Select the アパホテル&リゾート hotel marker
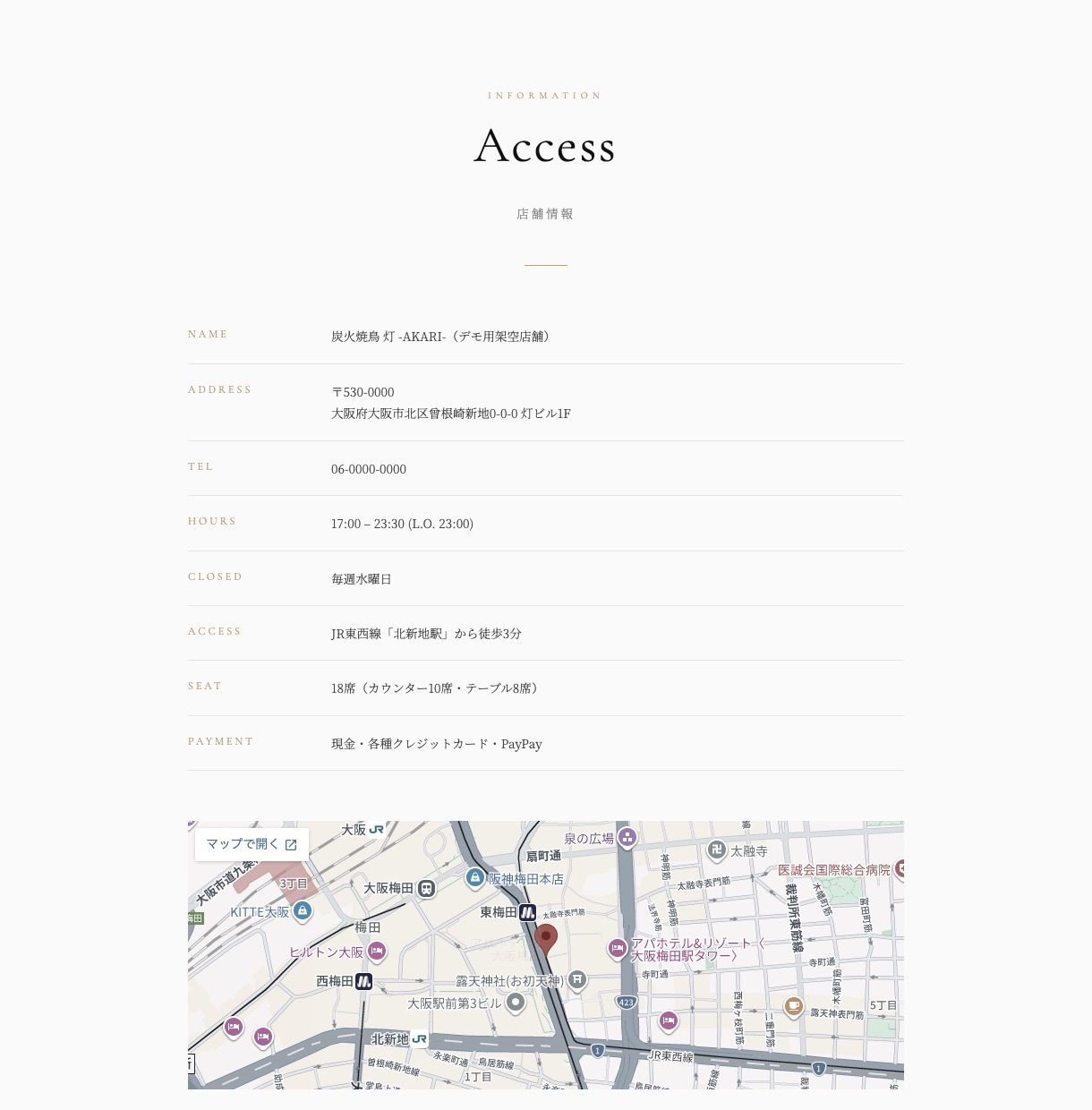1092x1110 pixels. pos(617,948)
